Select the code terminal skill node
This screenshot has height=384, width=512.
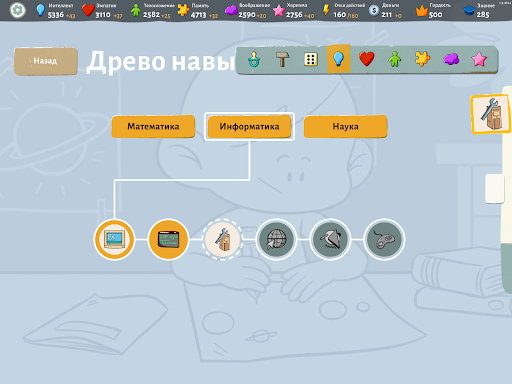coord(168,239)
